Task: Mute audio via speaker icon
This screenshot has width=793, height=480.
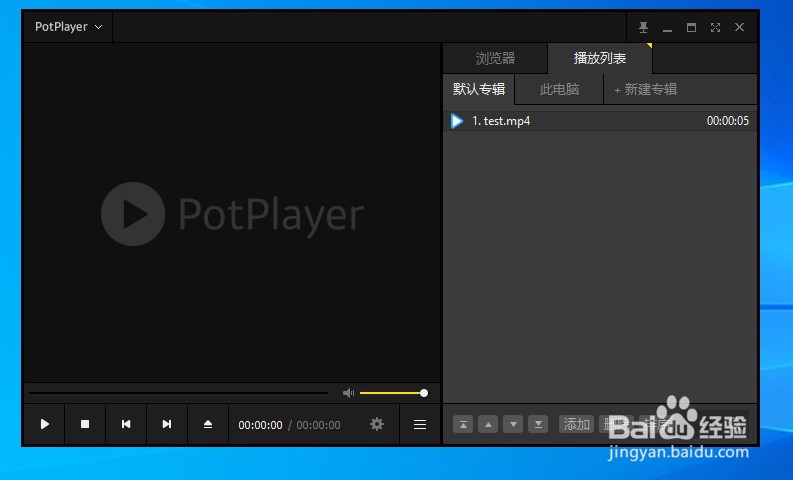Action: (348, 393)
